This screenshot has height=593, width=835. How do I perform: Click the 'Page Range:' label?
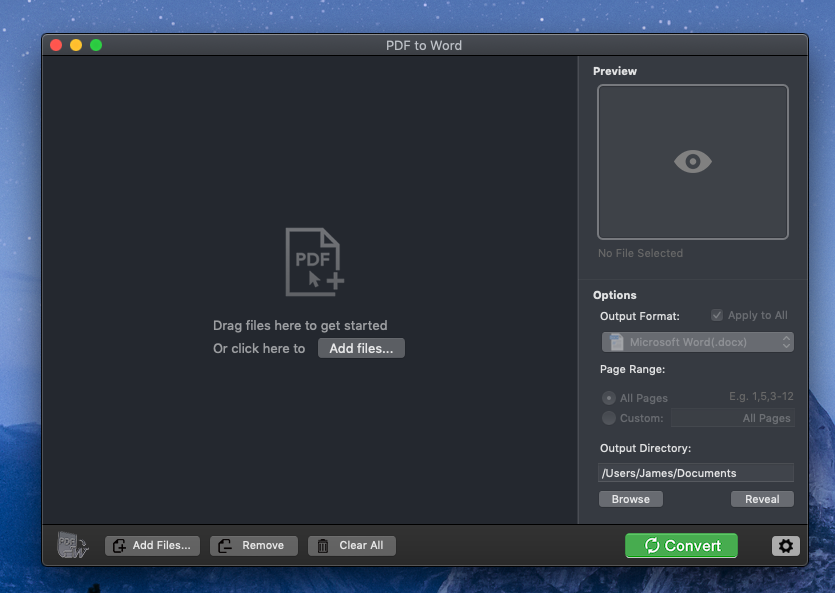click(x=632, y=369)
